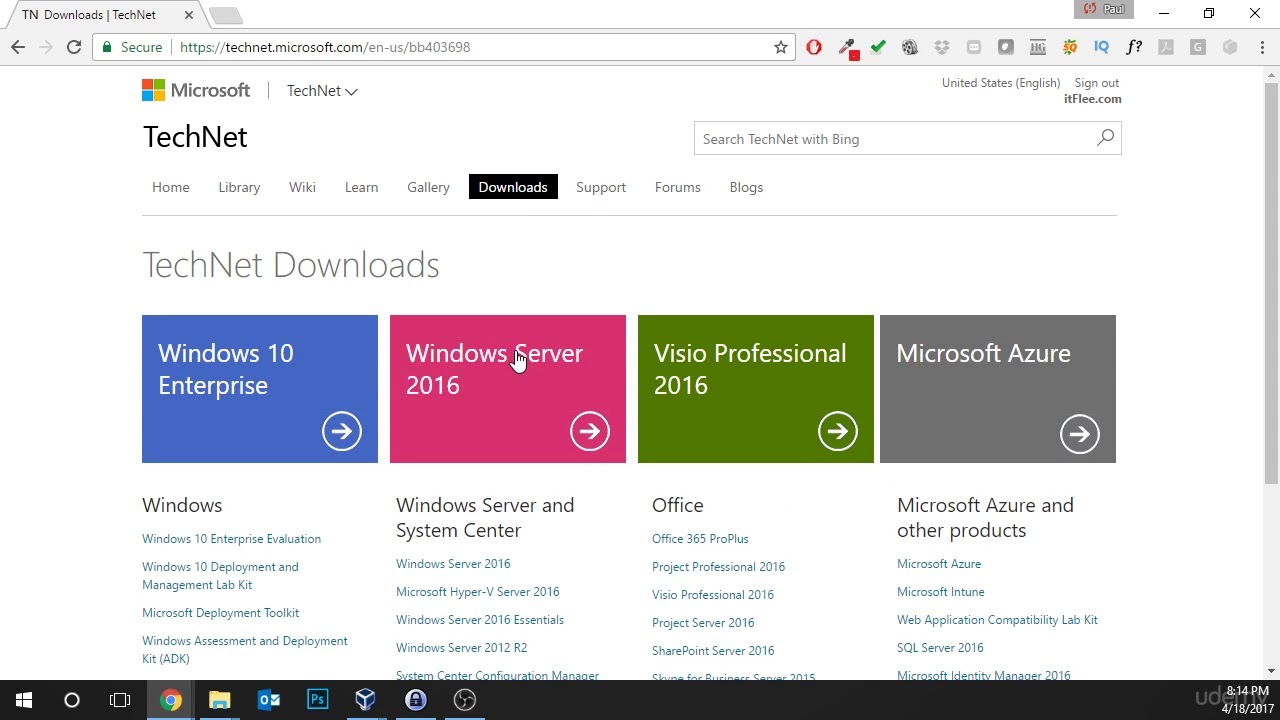1280x720 pixels.
Task: Open the itFlee.com profile link
Action: [x=1092, y=99]
